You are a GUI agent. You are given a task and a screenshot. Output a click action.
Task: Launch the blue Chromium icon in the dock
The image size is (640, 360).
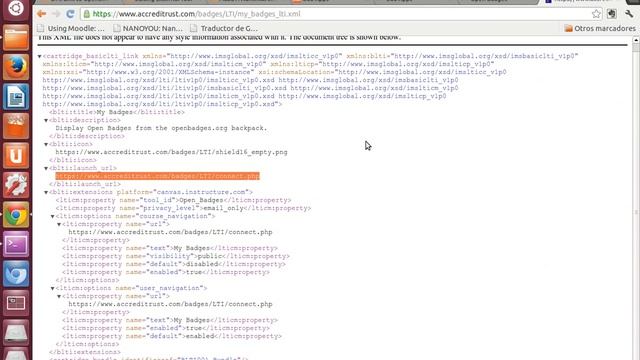coord(16,273)
